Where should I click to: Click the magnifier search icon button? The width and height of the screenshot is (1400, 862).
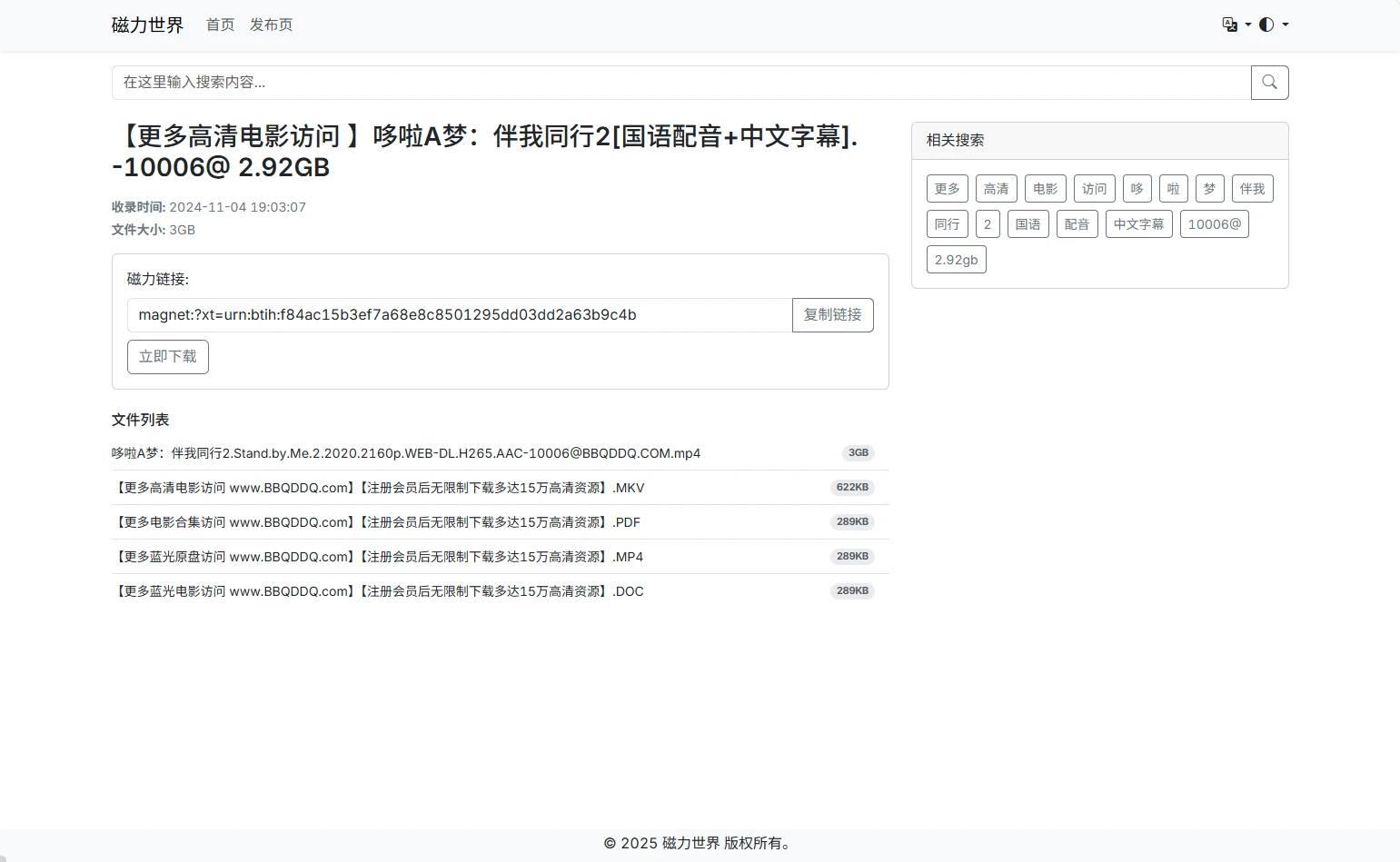[x=1269, y=83]
